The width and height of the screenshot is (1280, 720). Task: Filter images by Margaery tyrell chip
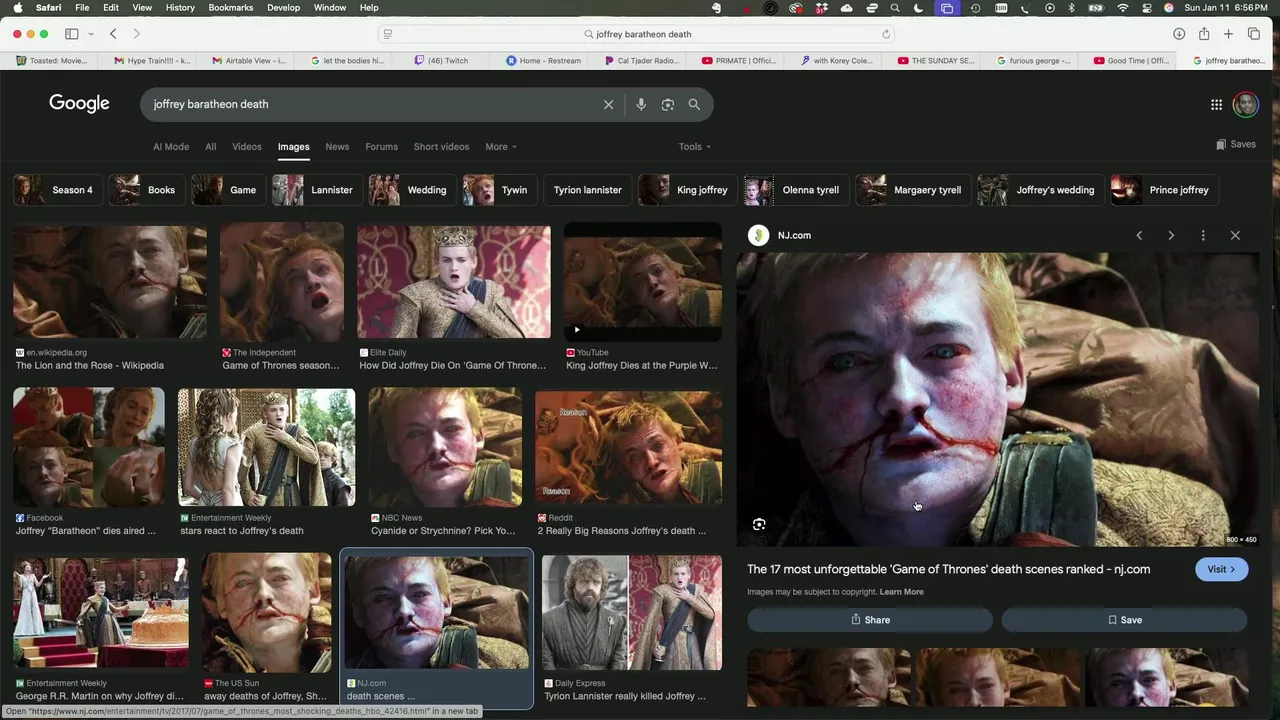pos(911,190)
